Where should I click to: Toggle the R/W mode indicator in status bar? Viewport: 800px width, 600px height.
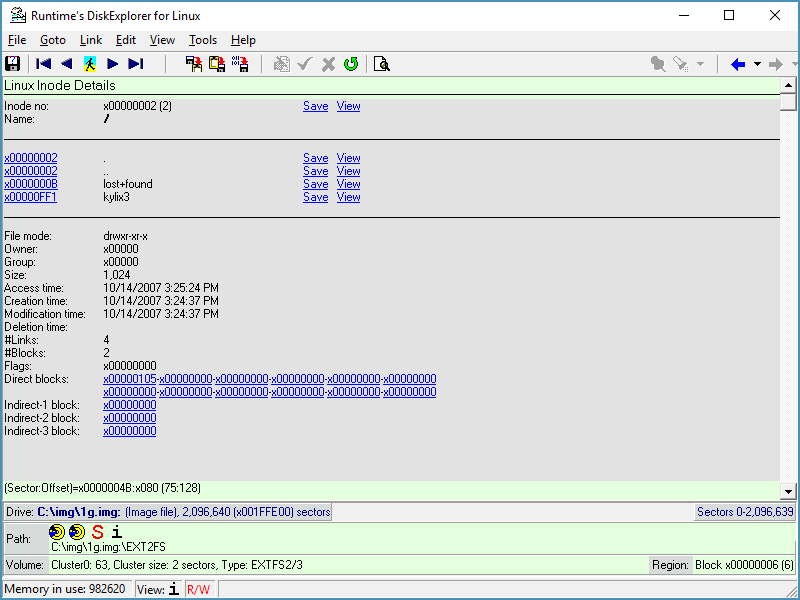199,589
